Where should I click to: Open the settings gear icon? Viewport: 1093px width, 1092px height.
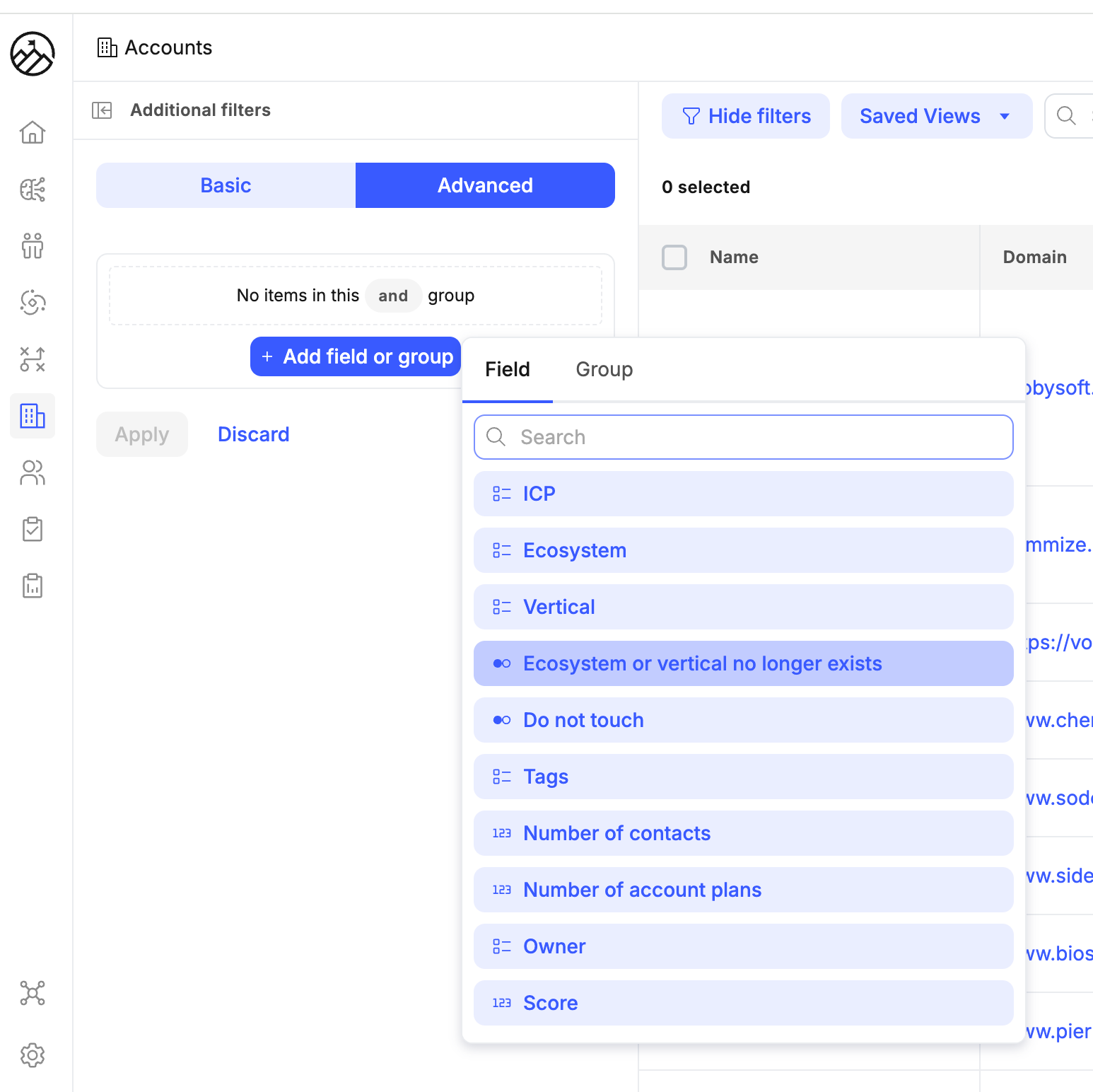(x=33, y=1055)
